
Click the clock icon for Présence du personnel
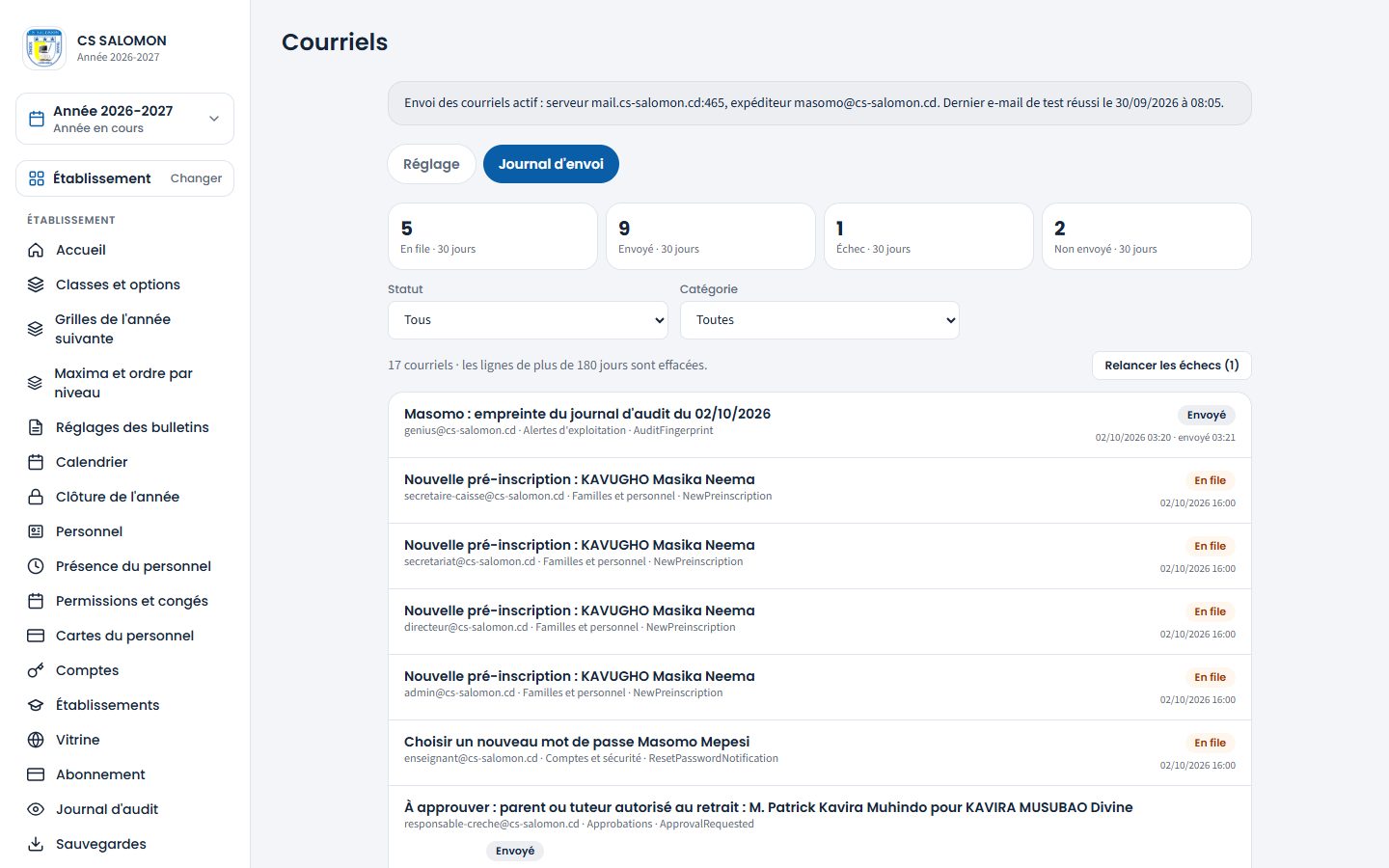[x=36, y=566]
